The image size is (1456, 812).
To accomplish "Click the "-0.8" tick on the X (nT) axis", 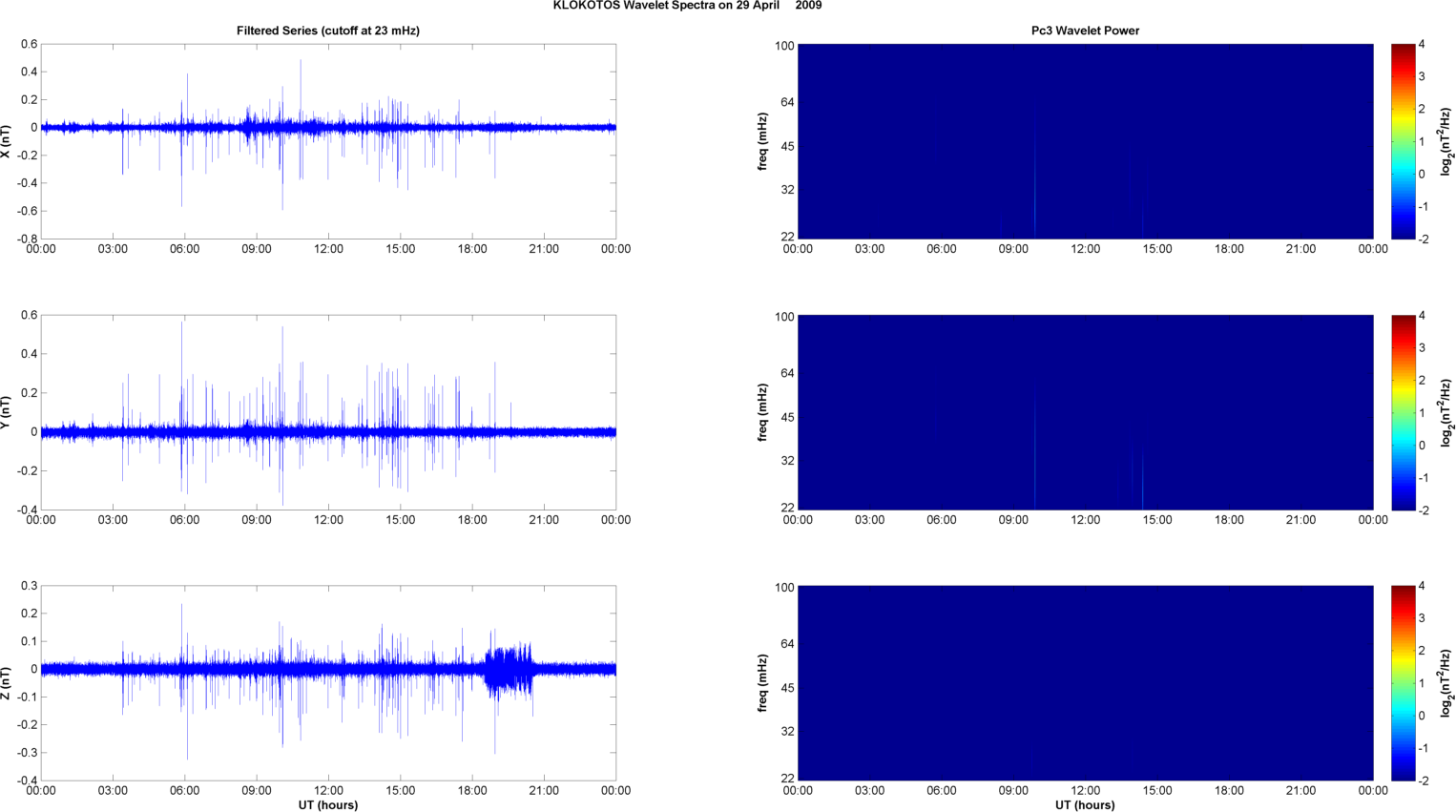I will pyautogui.click(x=27, y=239).
